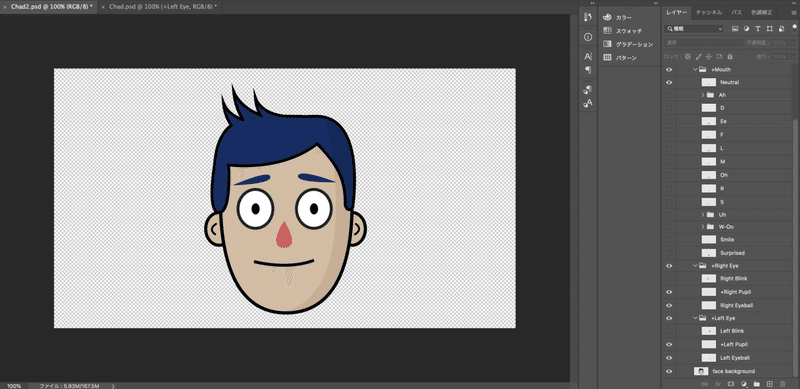Collapse the +Left Eye group

click(695, 318)
